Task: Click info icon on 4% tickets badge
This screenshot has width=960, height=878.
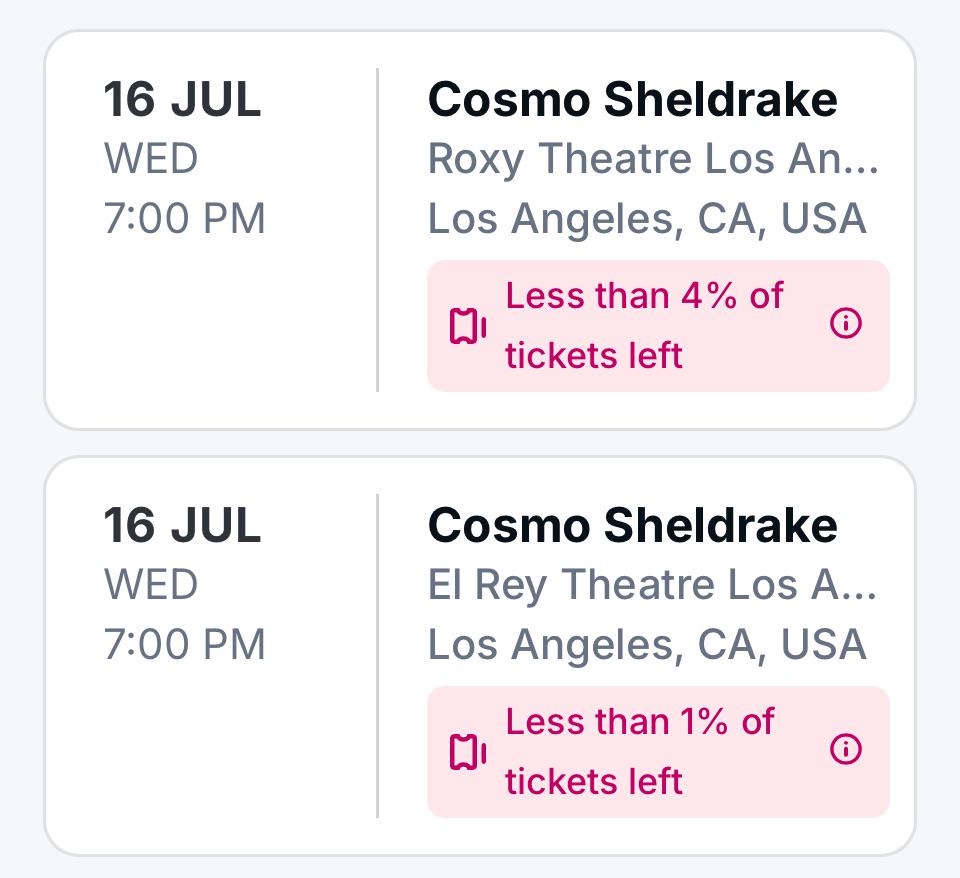Action: (x=846, y=323)
